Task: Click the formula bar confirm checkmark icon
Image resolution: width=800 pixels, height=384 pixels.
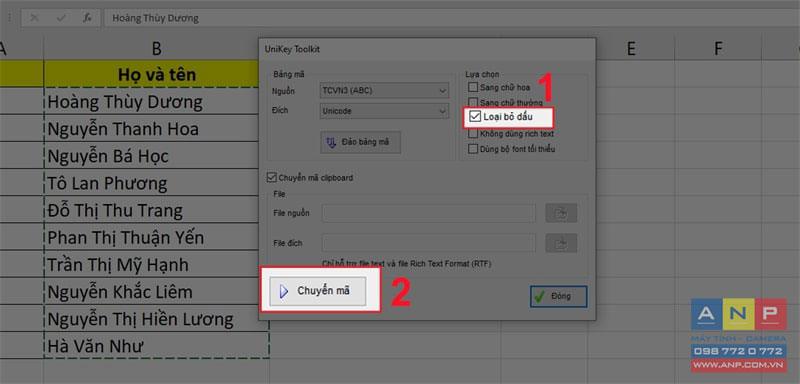Action: (x=61, y=18)
